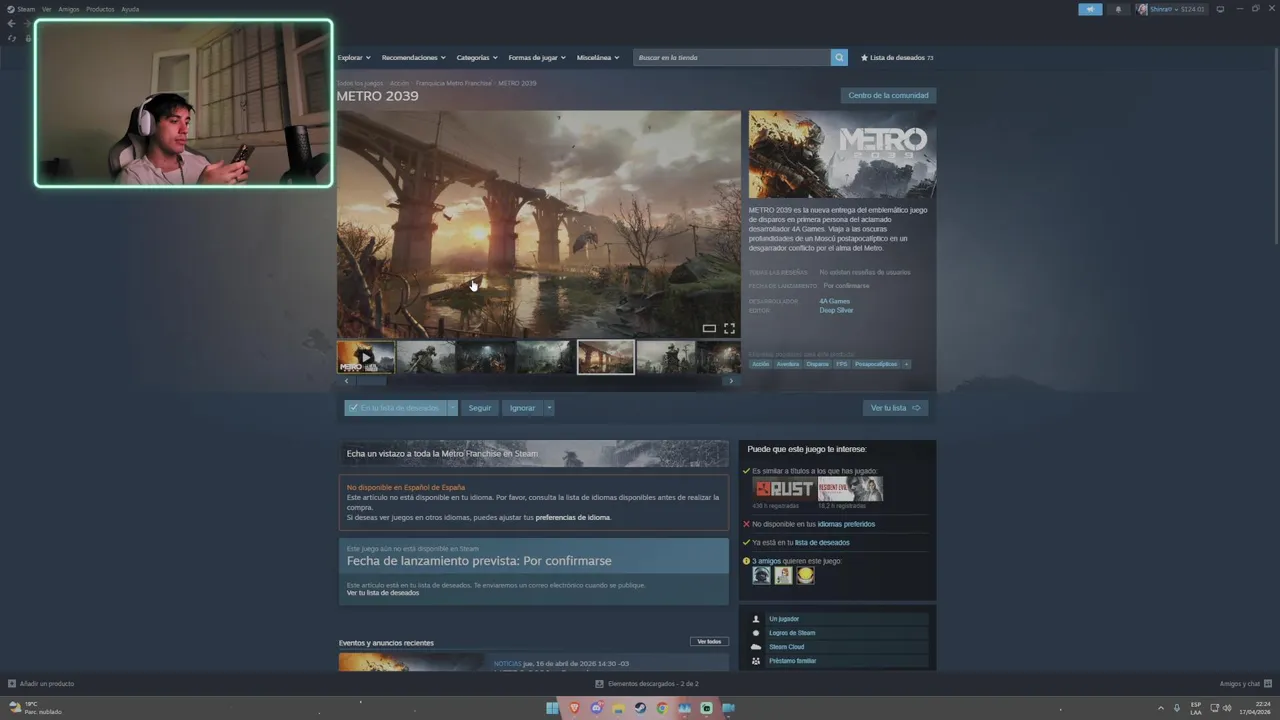This screenshot has width=1280, height=720.
Task: Select the second media strip thumbnail
Action: click(x=425, y=357)
